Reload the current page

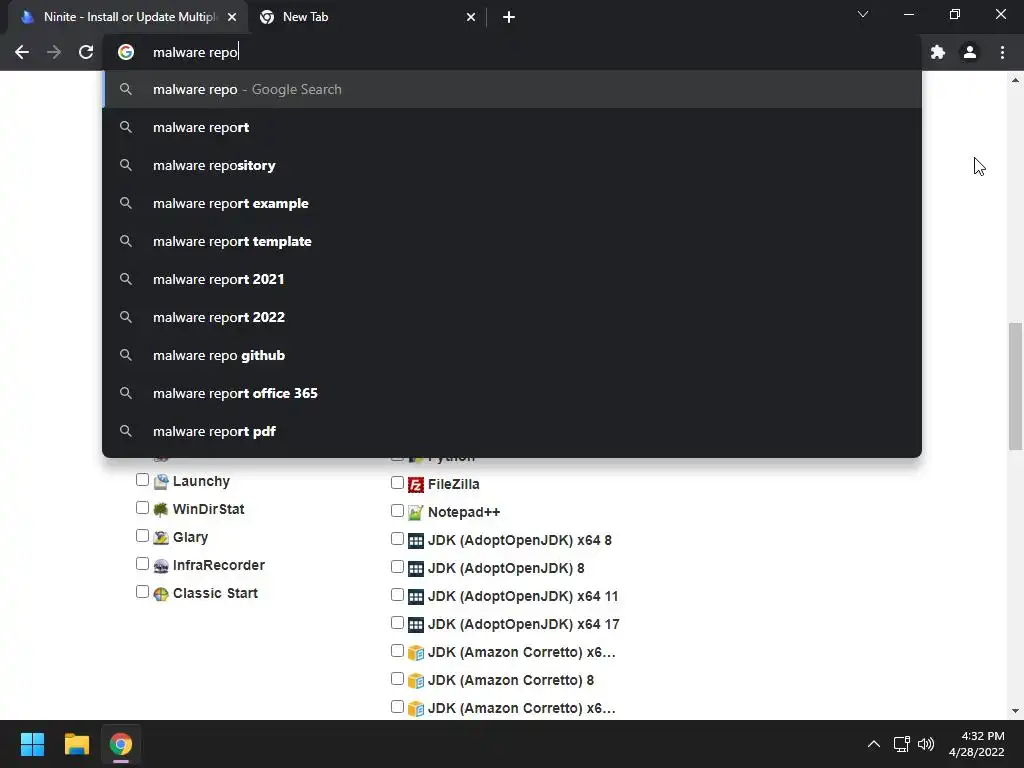point(86,52)
